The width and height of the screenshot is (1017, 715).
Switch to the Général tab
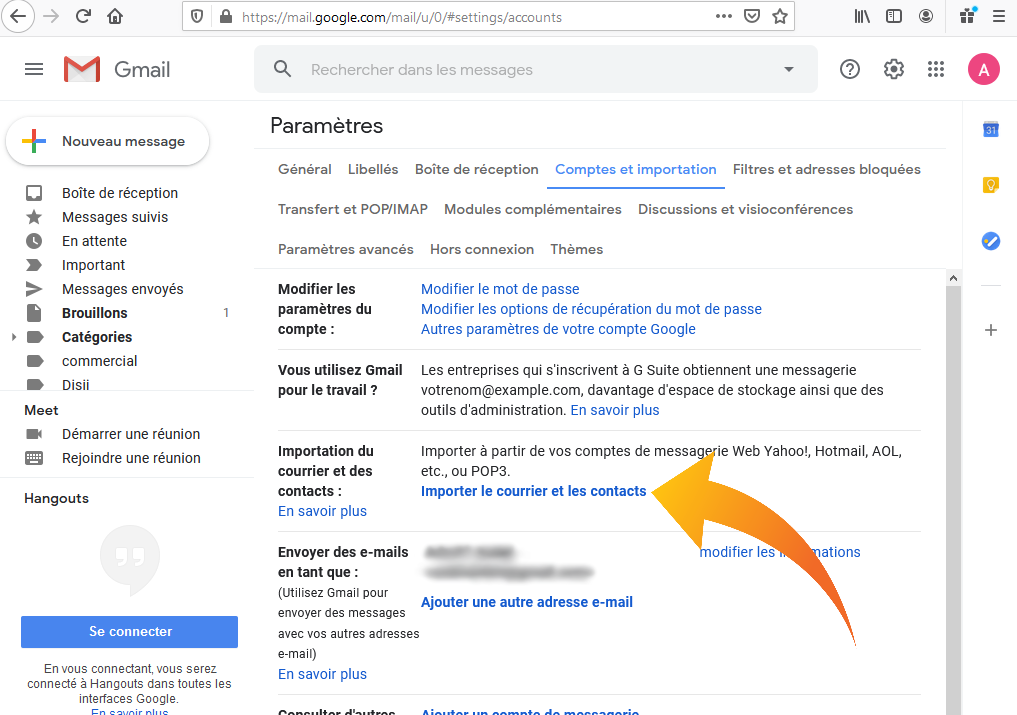tap(305, 169)
